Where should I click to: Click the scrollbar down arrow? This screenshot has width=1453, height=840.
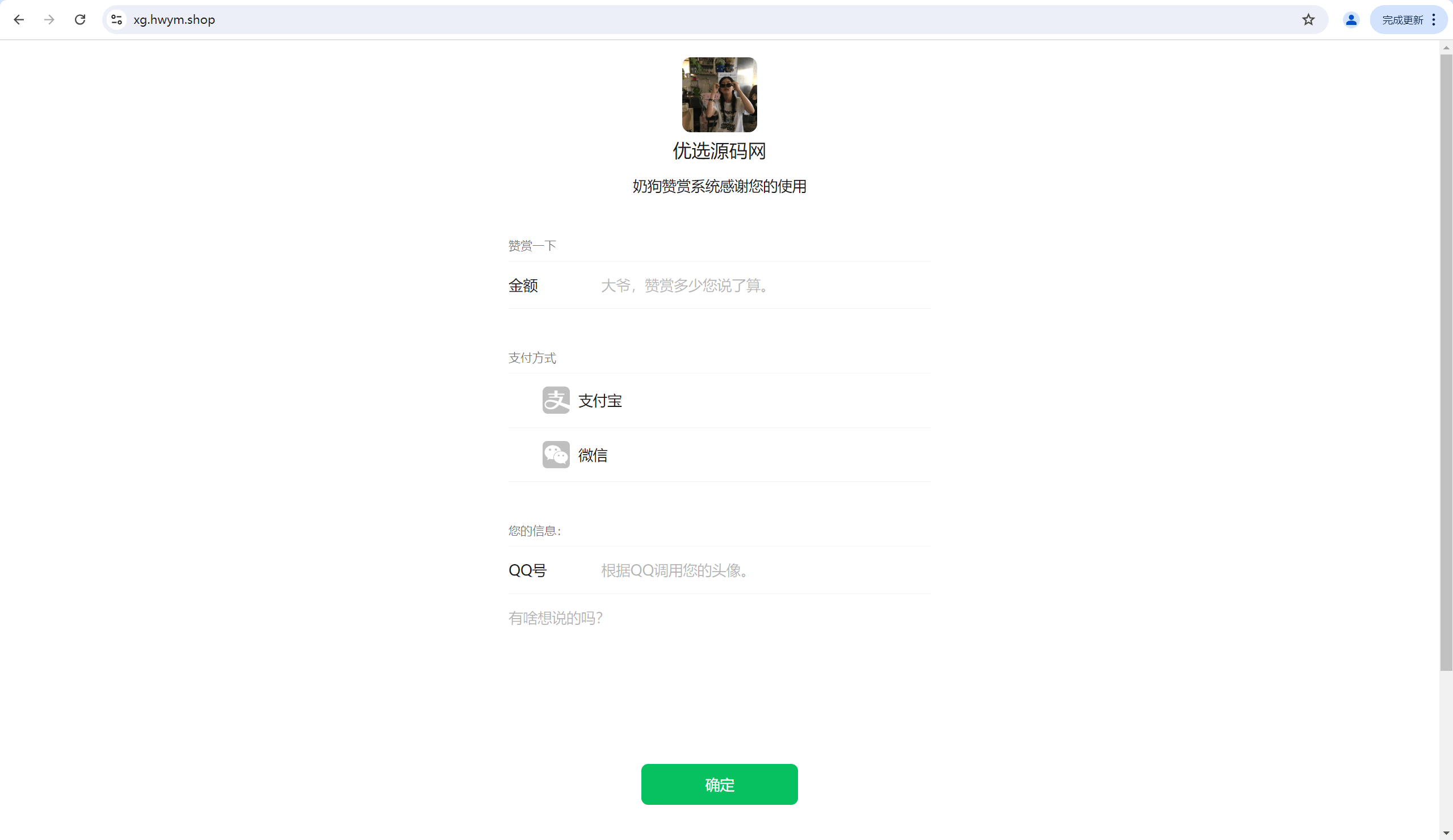pyautogui.click(x=1446, y=834)
